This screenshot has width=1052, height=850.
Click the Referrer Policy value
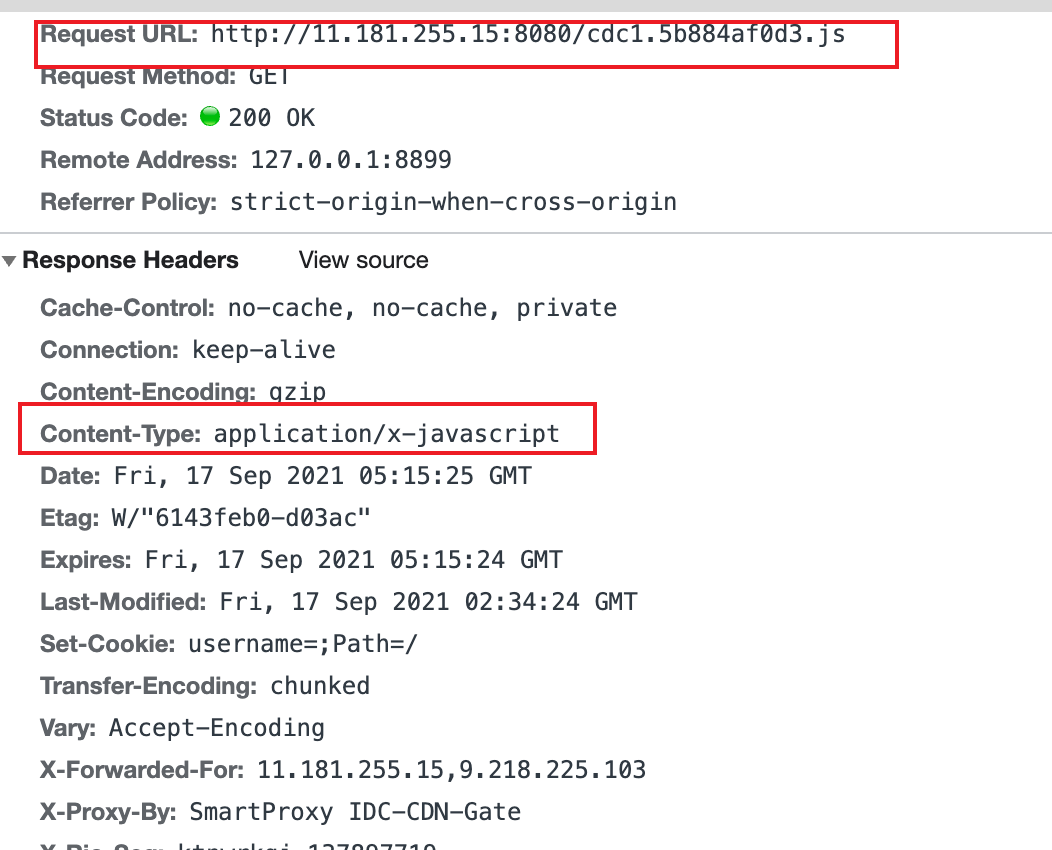(x=454, y=202)
